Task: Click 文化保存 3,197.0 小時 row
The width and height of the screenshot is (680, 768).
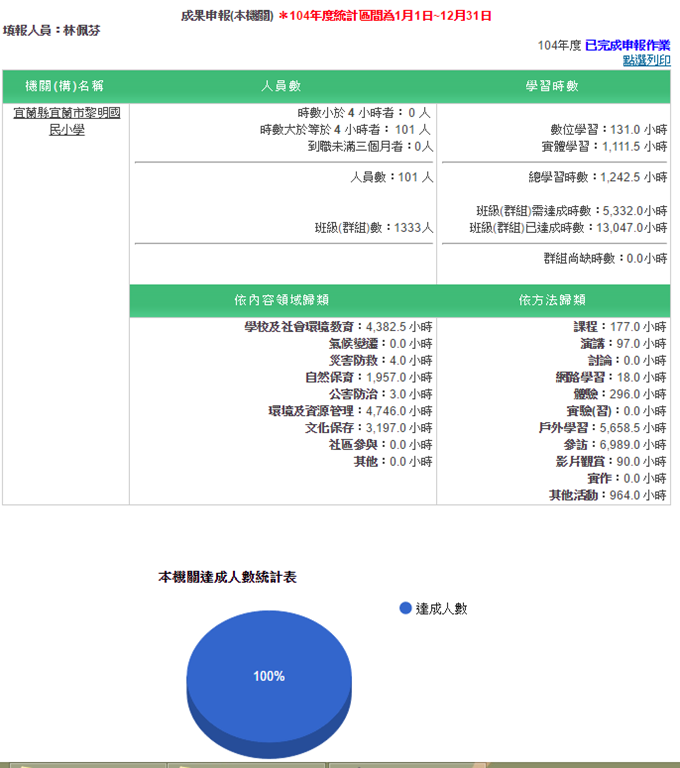Action: point(369,428)
